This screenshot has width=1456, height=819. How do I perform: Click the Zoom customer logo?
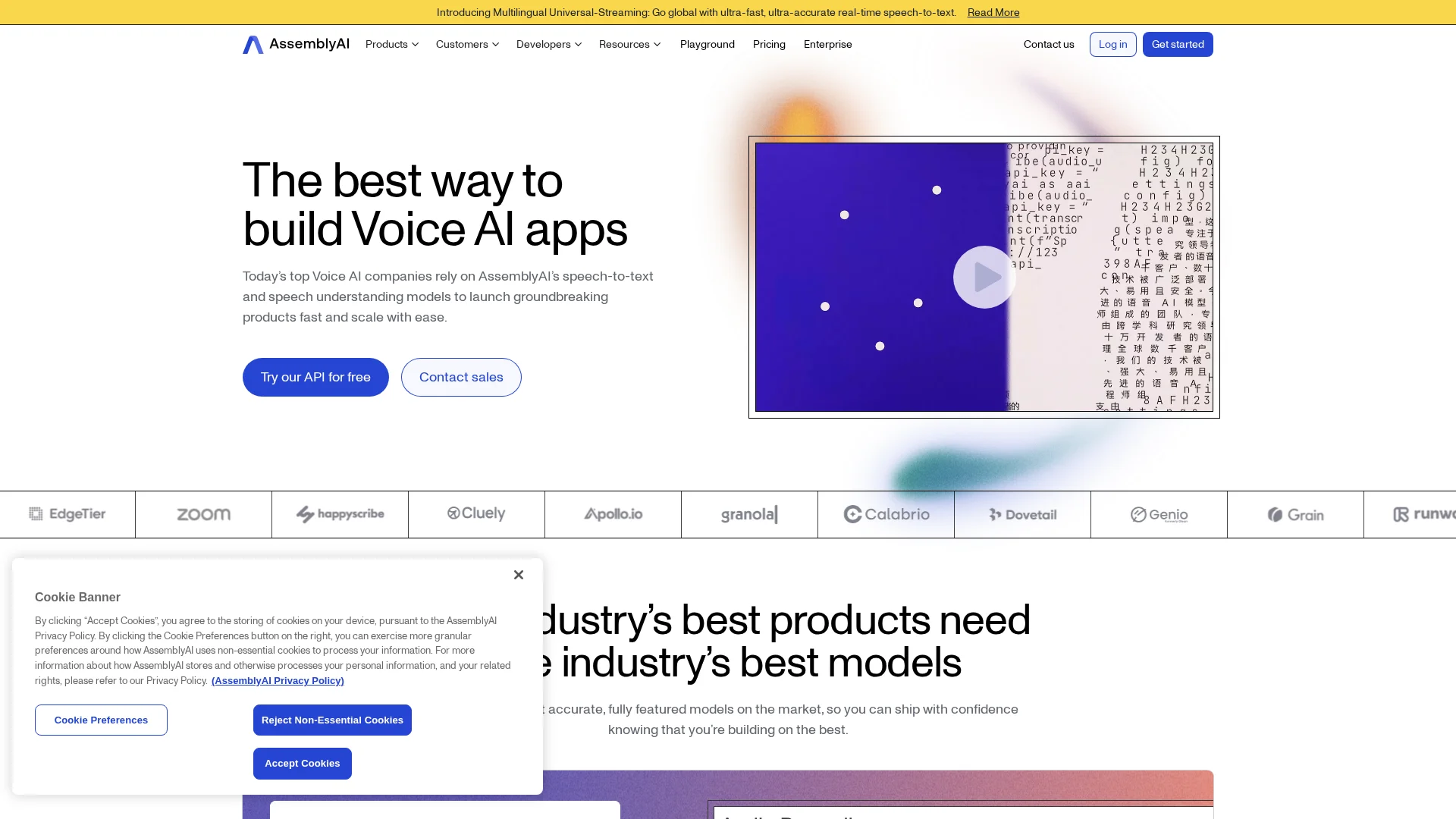coord(203,514)
